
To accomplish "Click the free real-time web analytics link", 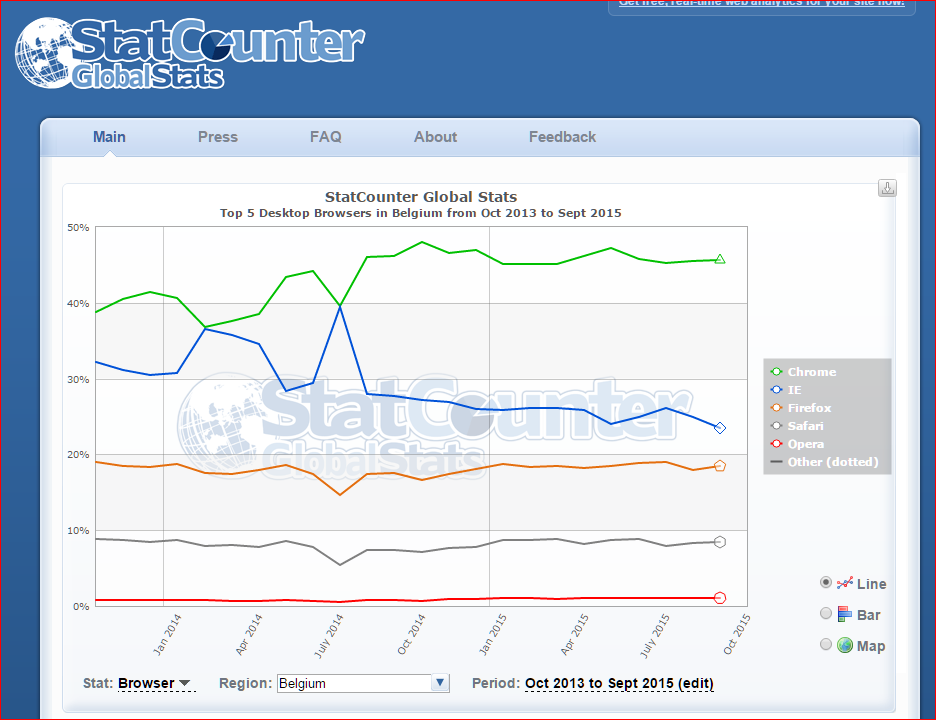I will (x=761, y=3).
